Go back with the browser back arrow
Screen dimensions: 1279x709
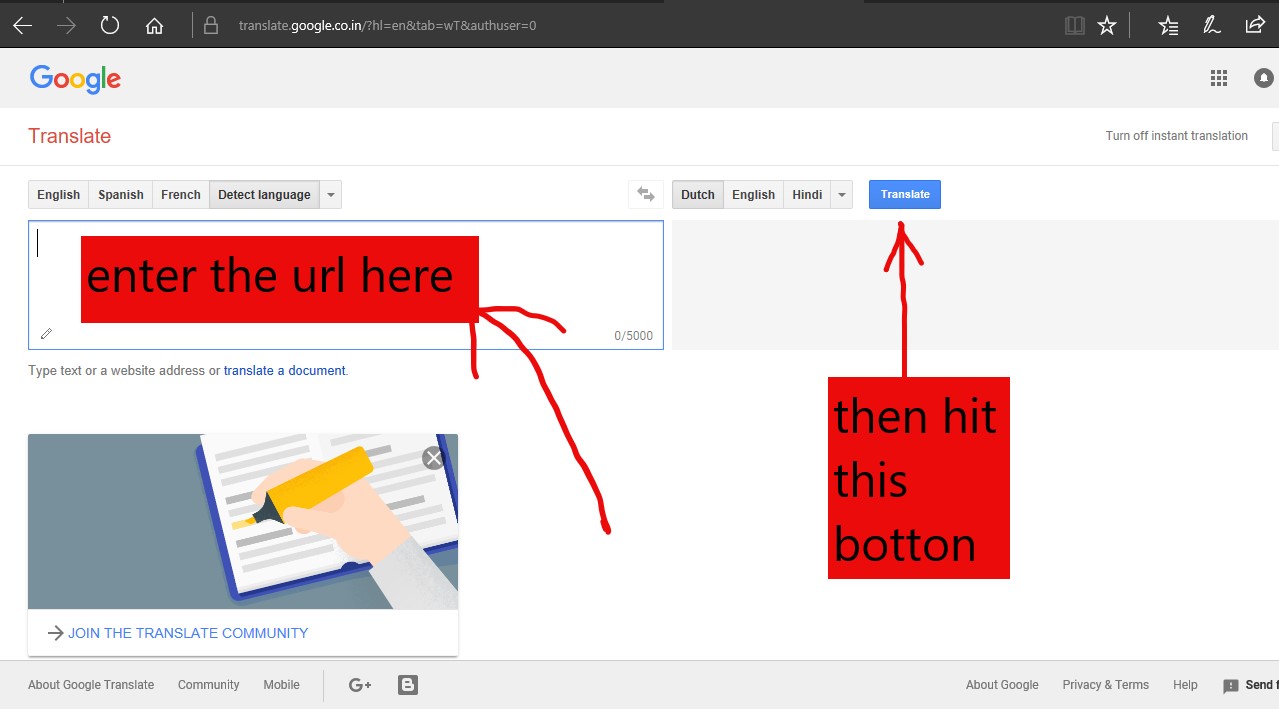tap(22, 26)
